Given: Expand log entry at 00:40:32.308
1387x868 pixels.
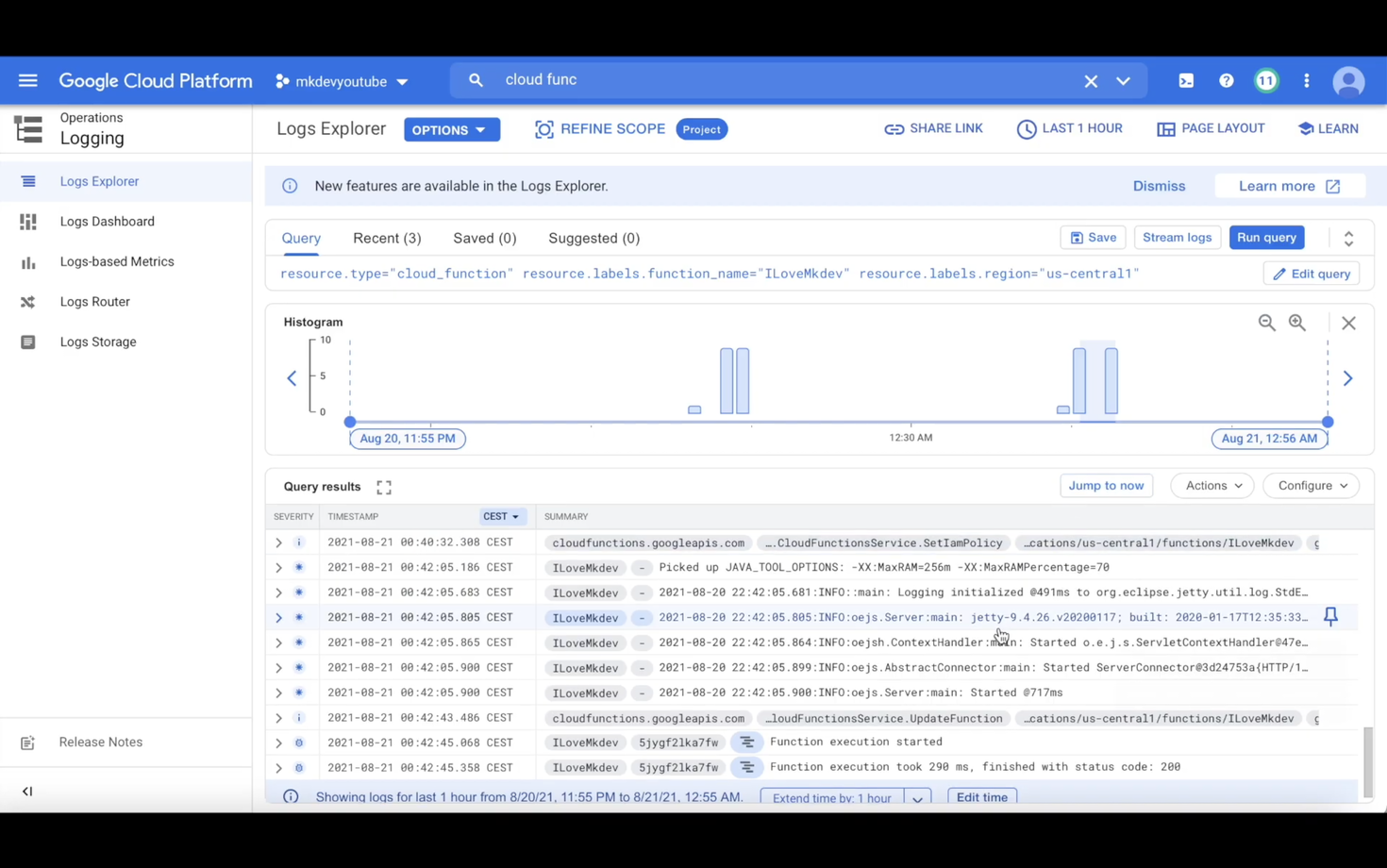Looking at the screenshot, I should point(278,542).
